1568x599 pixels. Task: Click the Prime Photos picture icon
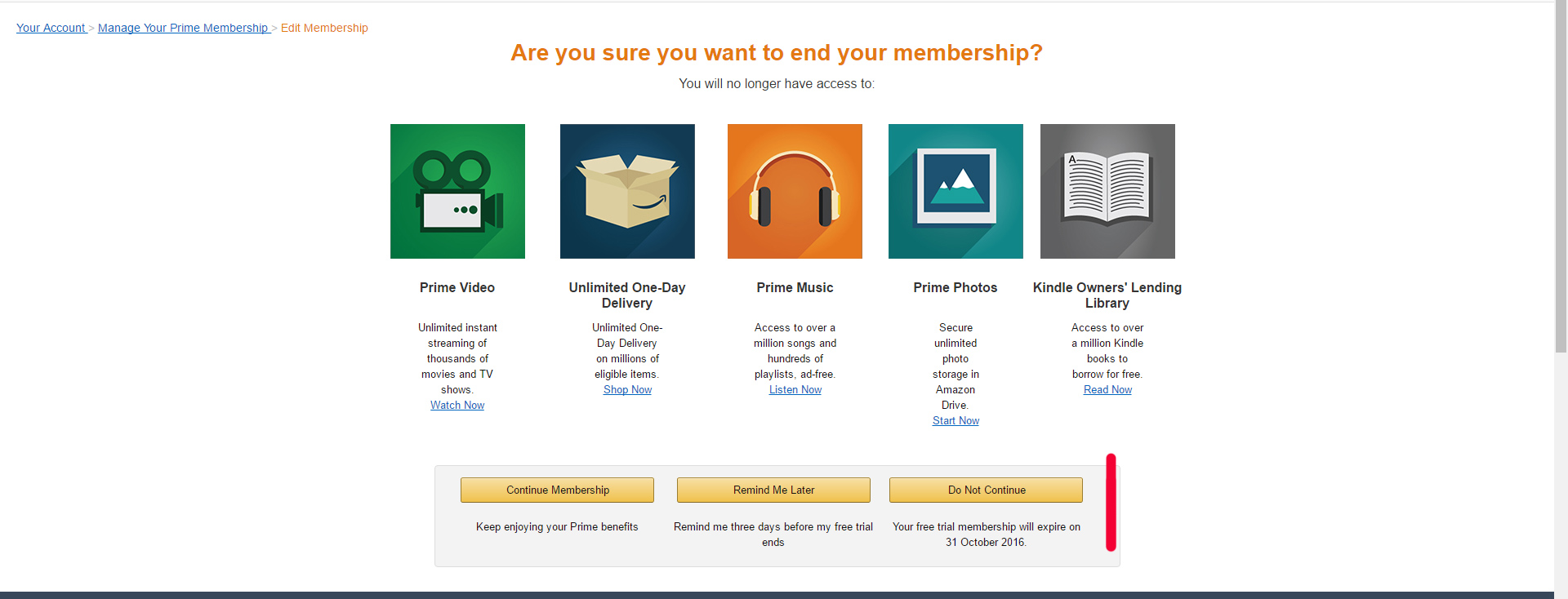955,191
